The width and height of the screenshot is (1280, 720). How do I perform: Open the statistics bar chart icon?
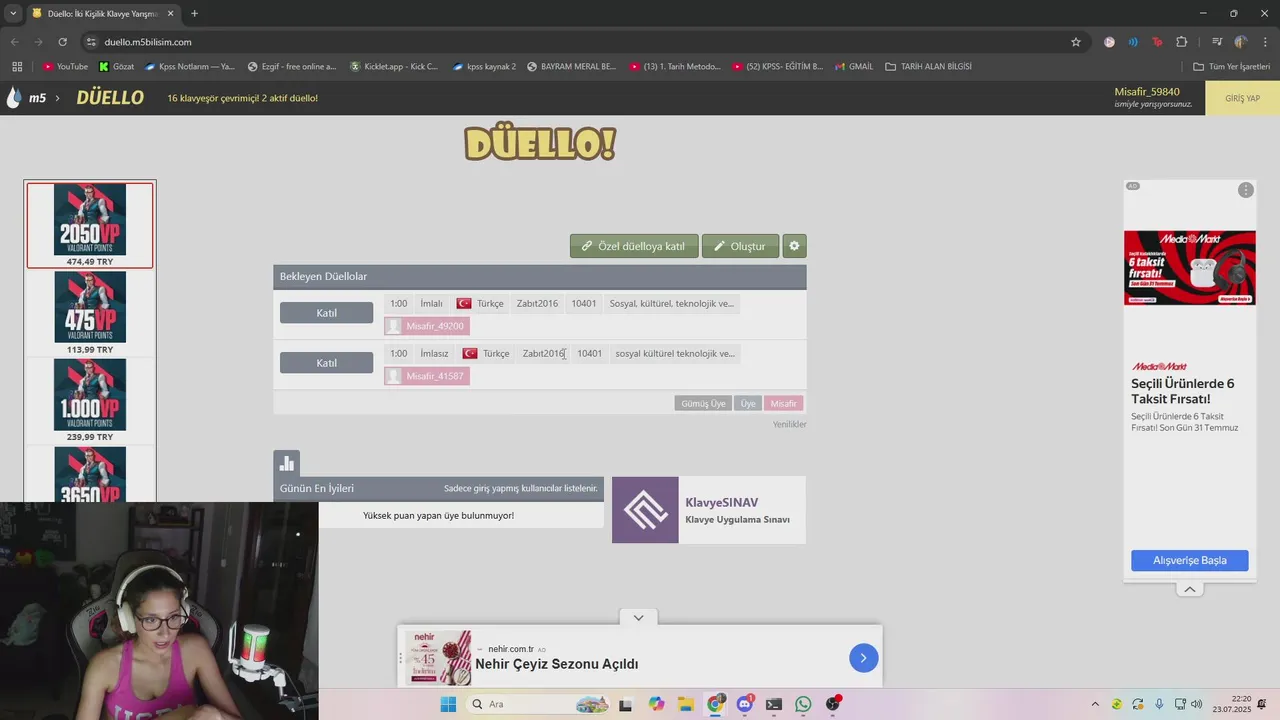pyautogui.click(x=287, y=463)
